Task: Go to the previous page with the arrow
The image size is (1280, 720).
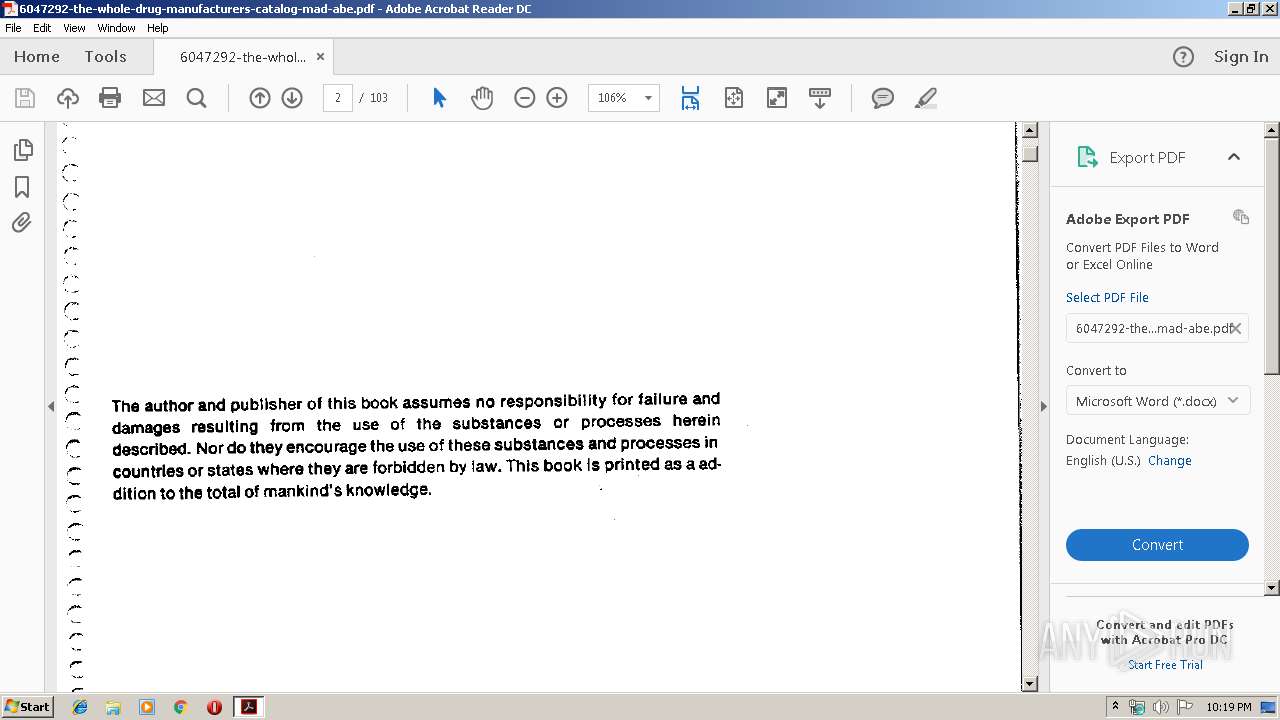Action: click(260, 98)
